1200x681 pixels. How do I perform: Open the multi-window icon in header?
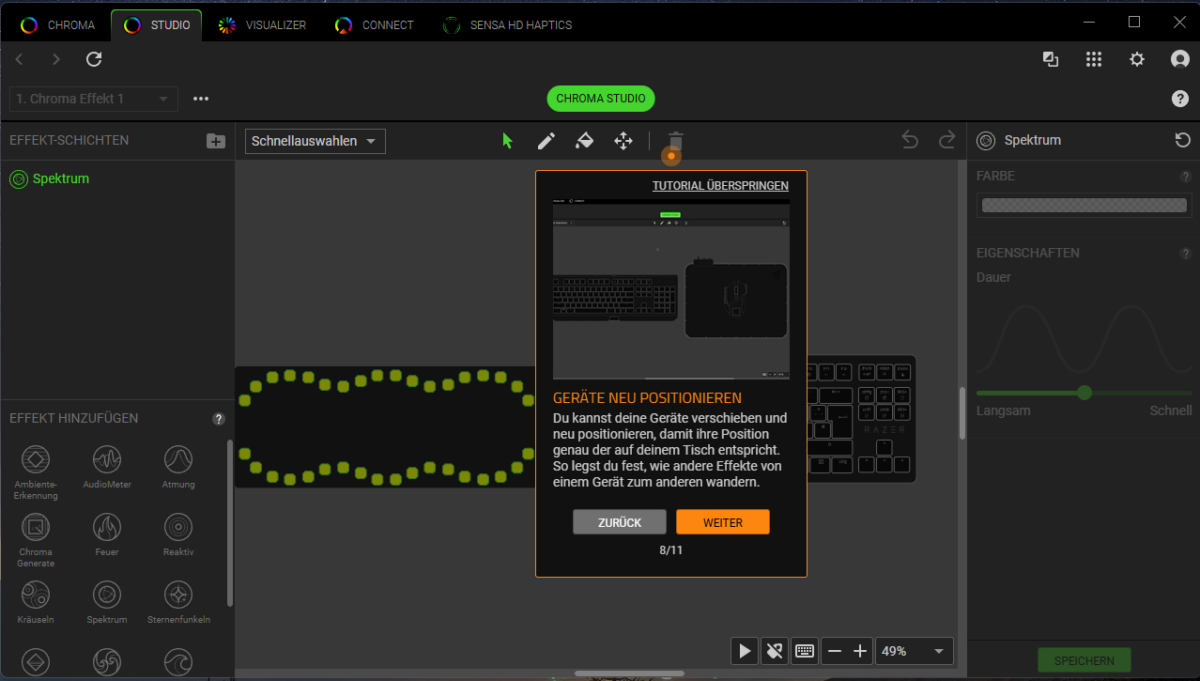[x=1051, y=60]
